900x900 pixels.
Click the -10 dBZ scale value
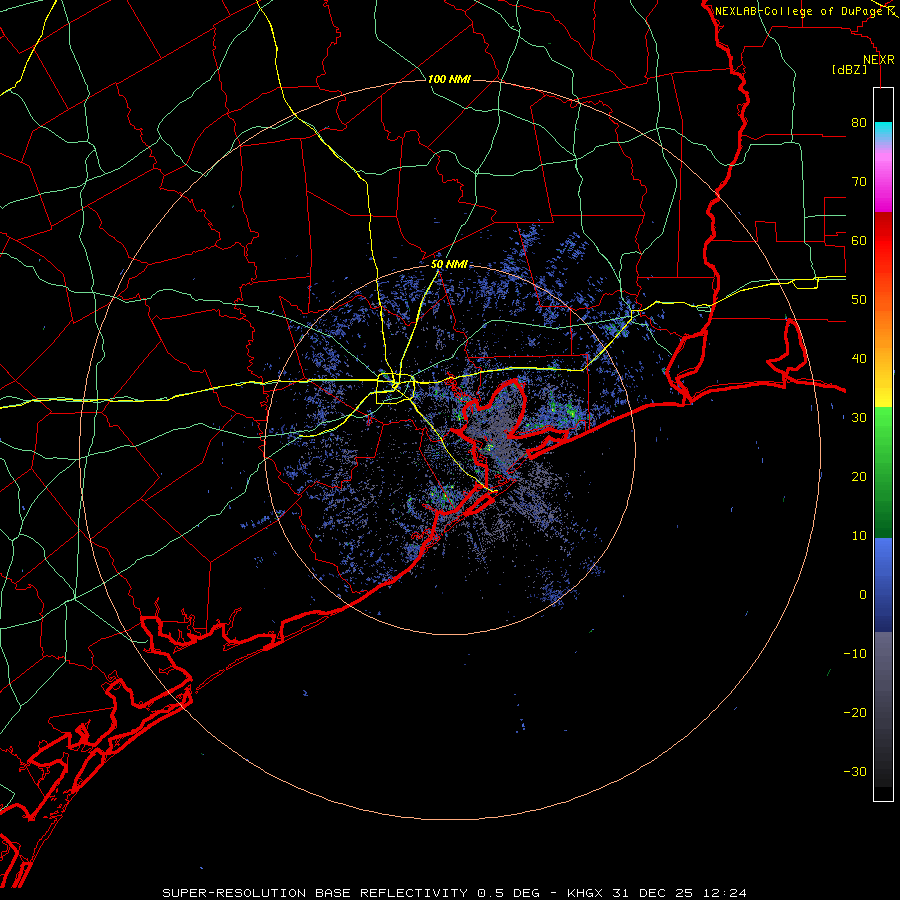point(855,654)
